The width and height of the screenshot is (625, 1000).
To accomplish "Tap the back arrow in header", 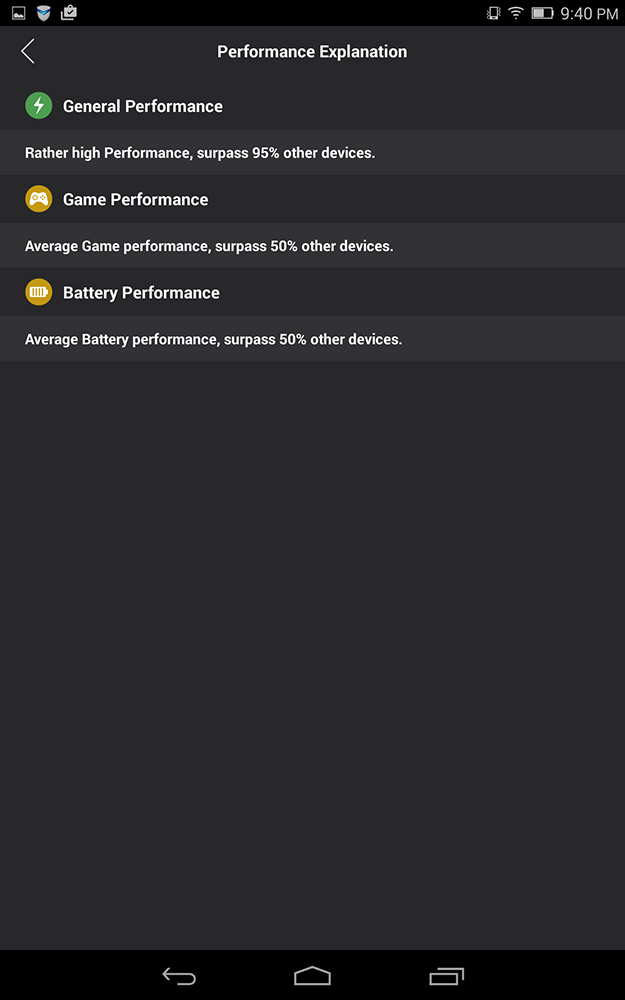I will pyautogui.click(x=27, y=51).
